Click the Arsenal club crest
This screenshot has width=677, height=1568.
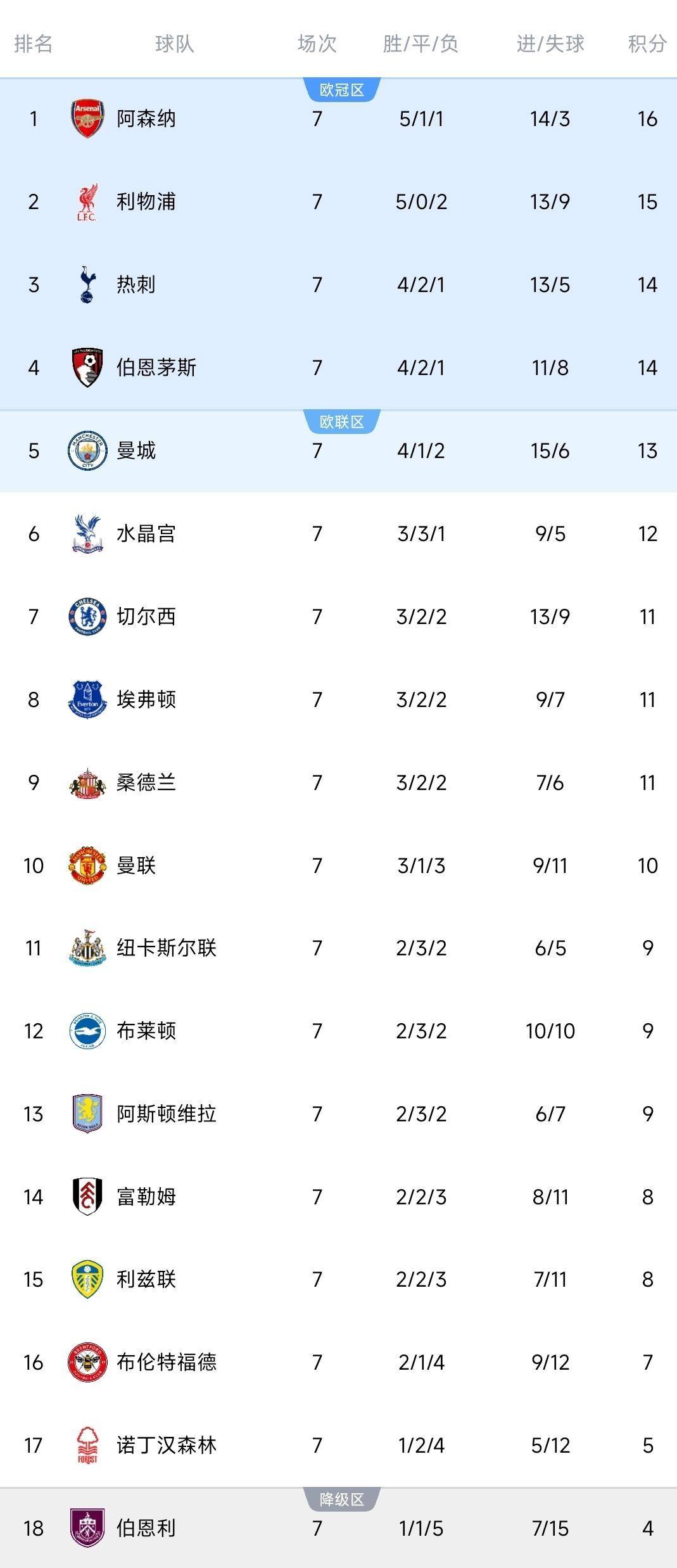(x=87, y=118)
